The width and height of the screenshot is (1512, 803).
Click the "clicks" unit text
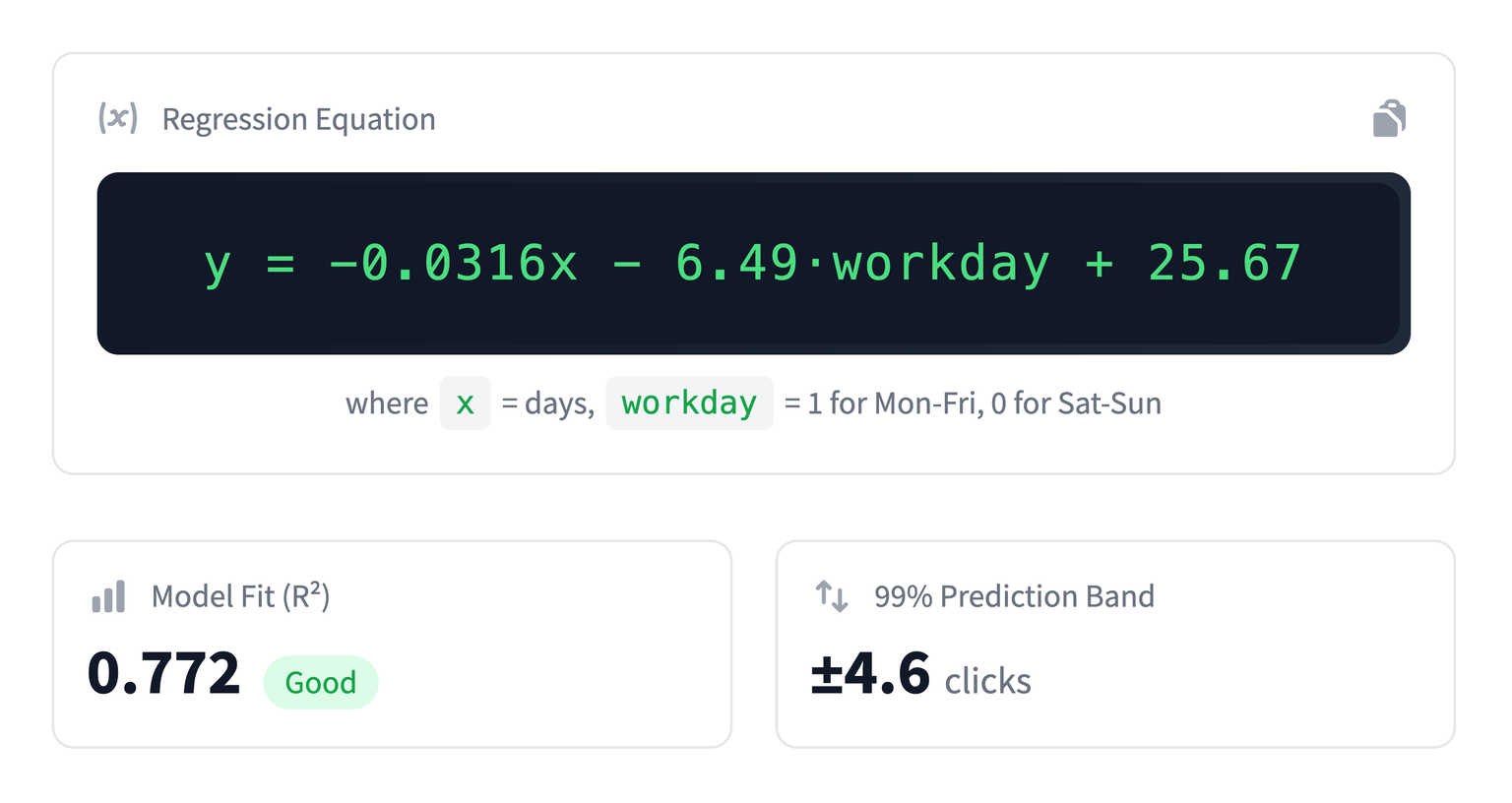tap(987, 681)
